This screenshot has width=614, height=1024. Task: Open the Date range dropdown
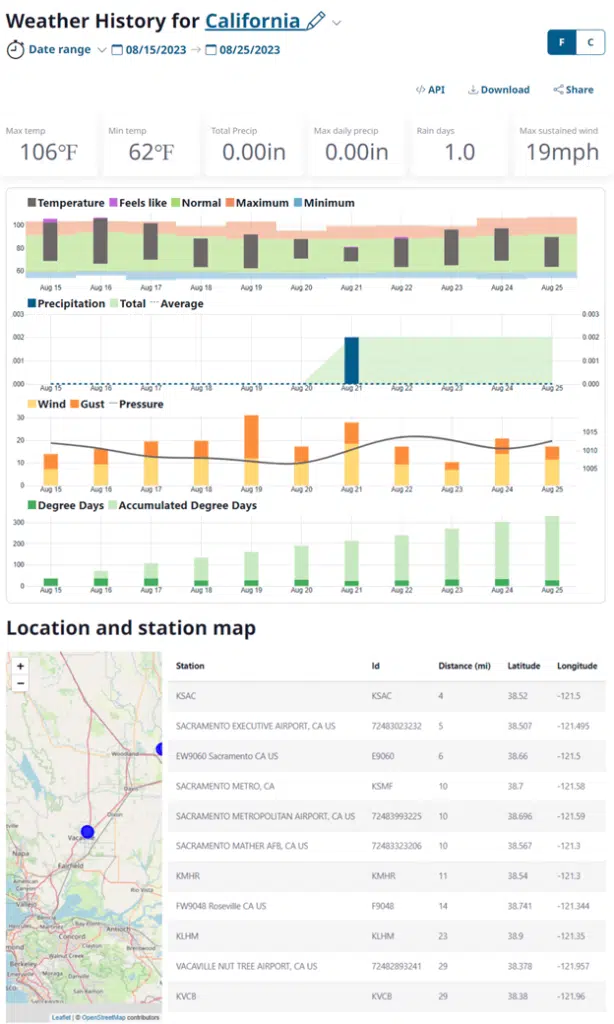tap(102, 50)
